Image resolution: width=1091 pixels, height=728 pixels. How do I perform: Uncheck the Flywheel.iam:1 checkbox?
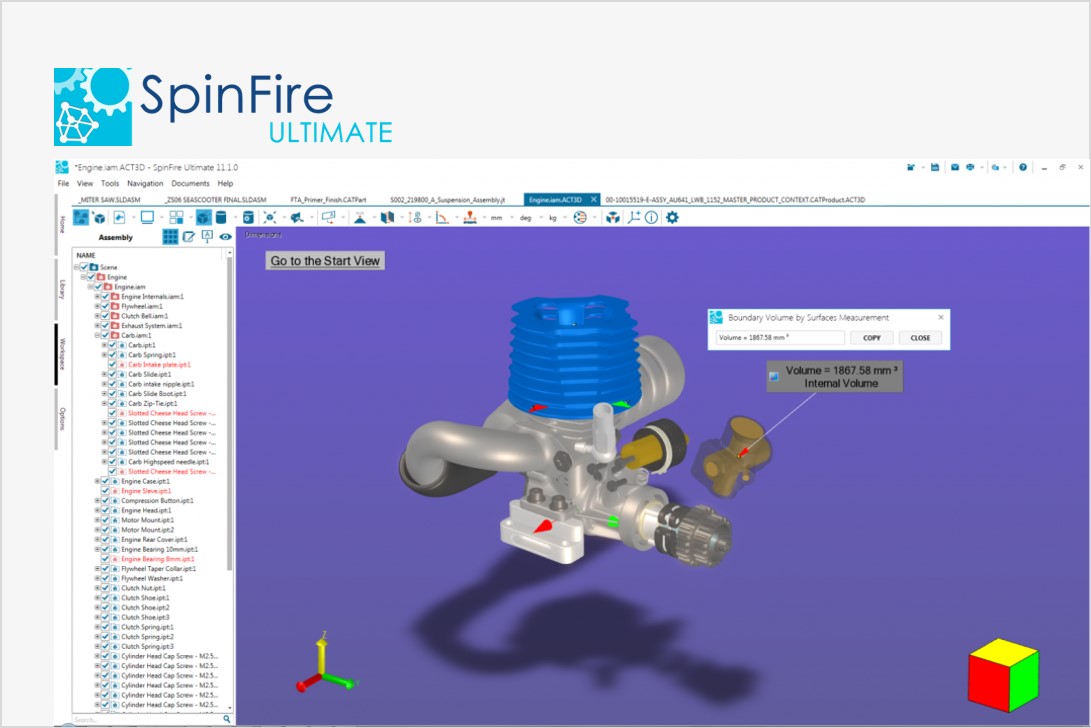pyautogui.click(x=105, y=306)
